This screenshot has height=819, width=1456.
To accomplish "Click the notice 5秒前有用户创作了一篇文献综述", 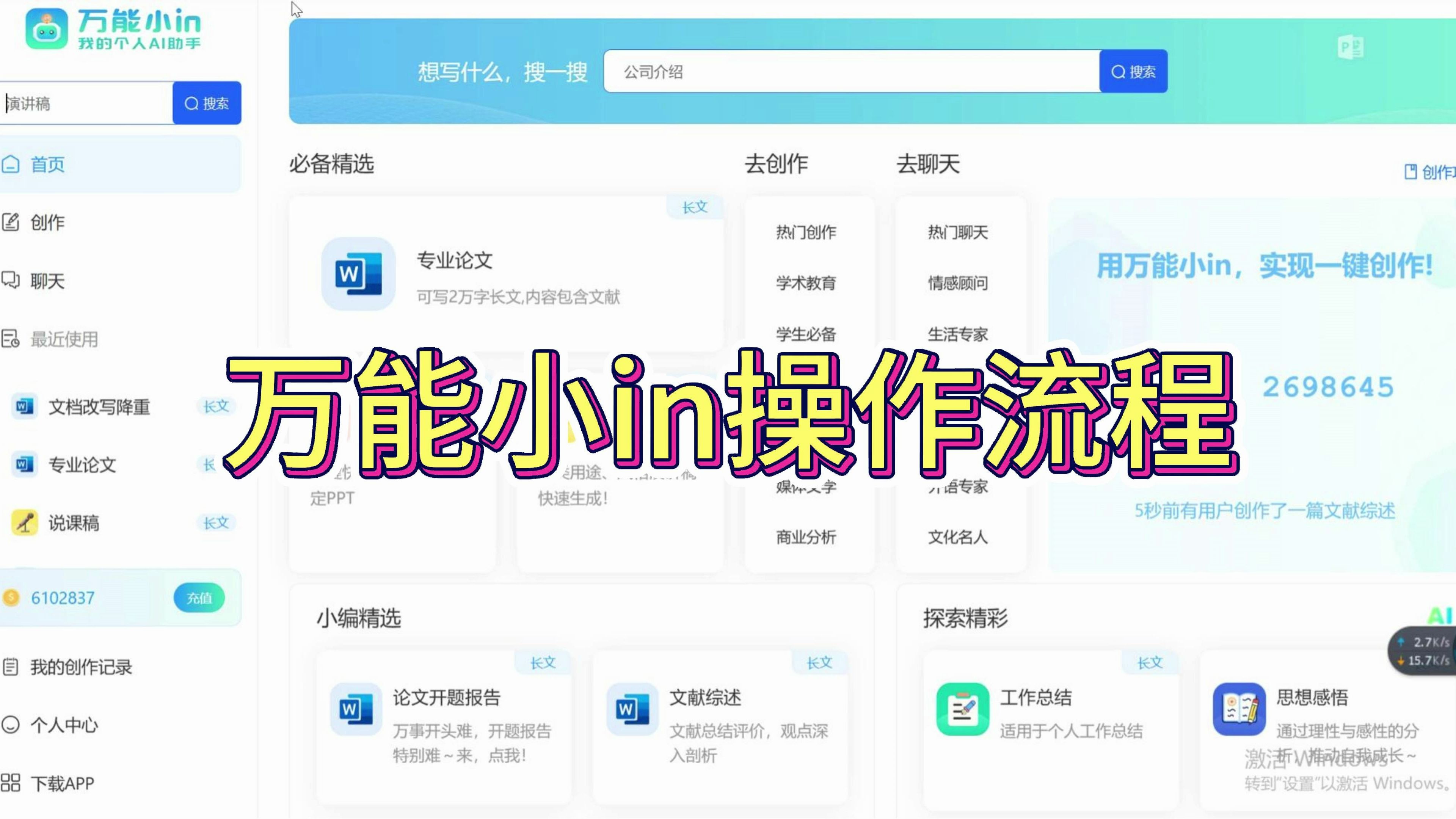I will pos(1265,511).
